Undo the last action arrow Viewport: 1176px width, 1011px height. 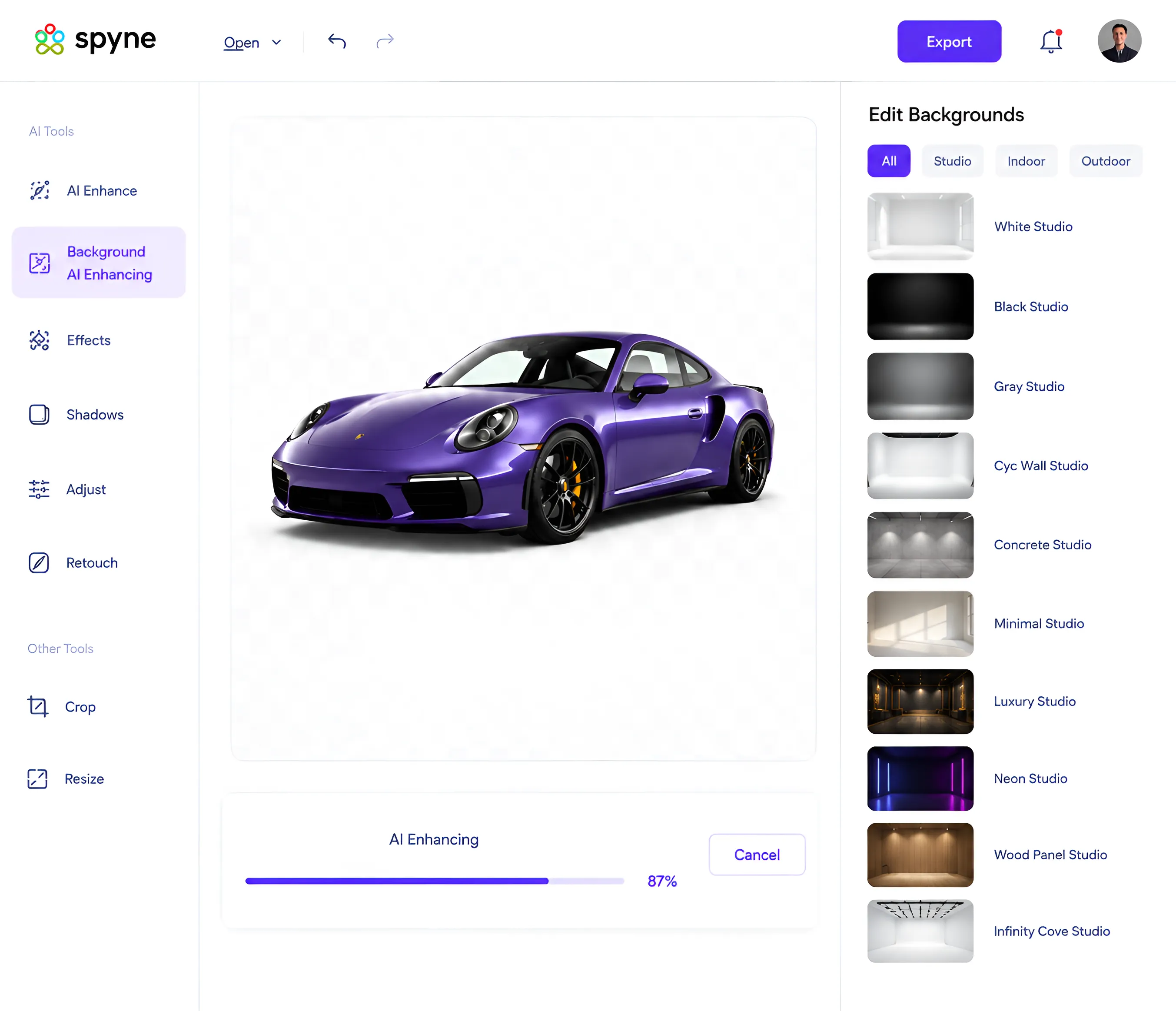337,41
